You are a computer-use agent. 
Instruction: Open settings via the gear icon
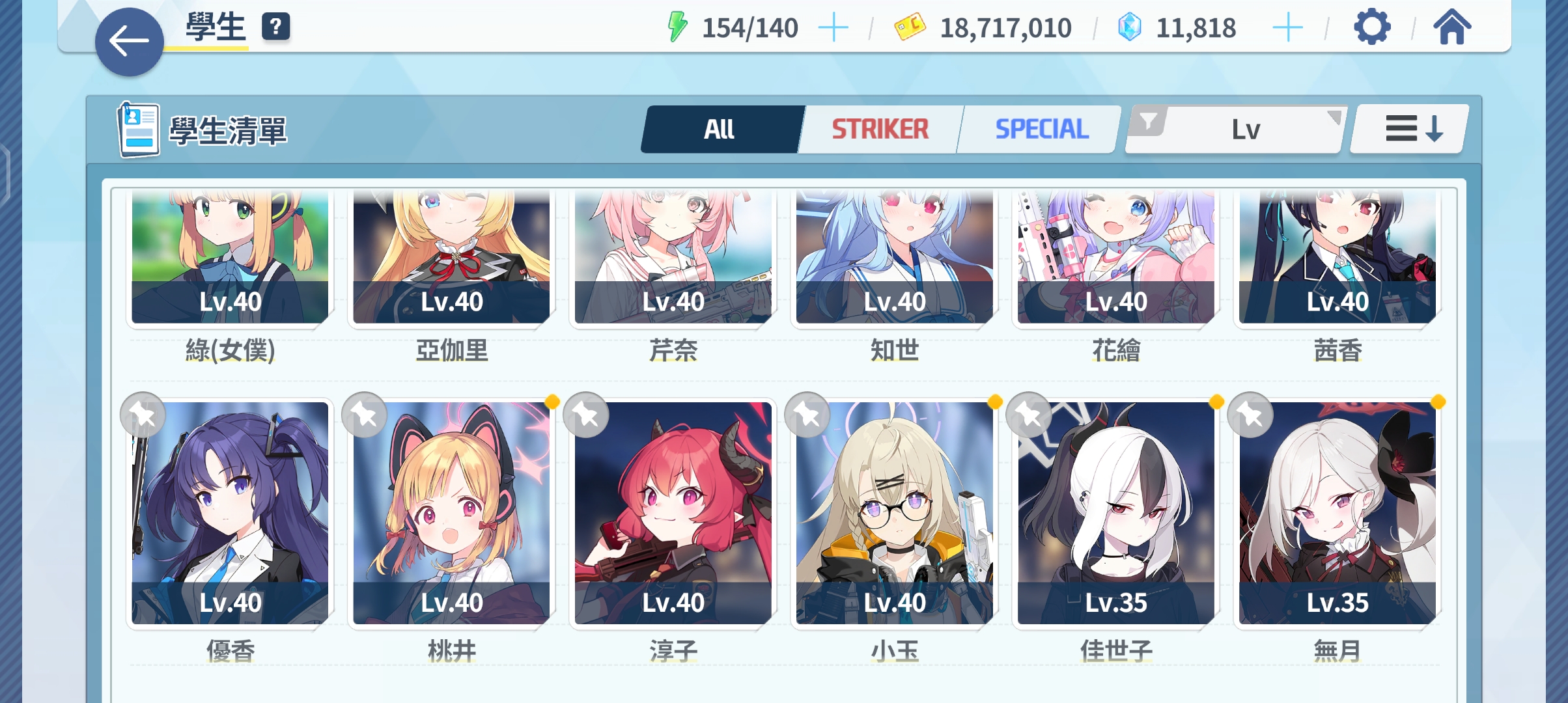pyautogui.click(x=1372, y=27)
